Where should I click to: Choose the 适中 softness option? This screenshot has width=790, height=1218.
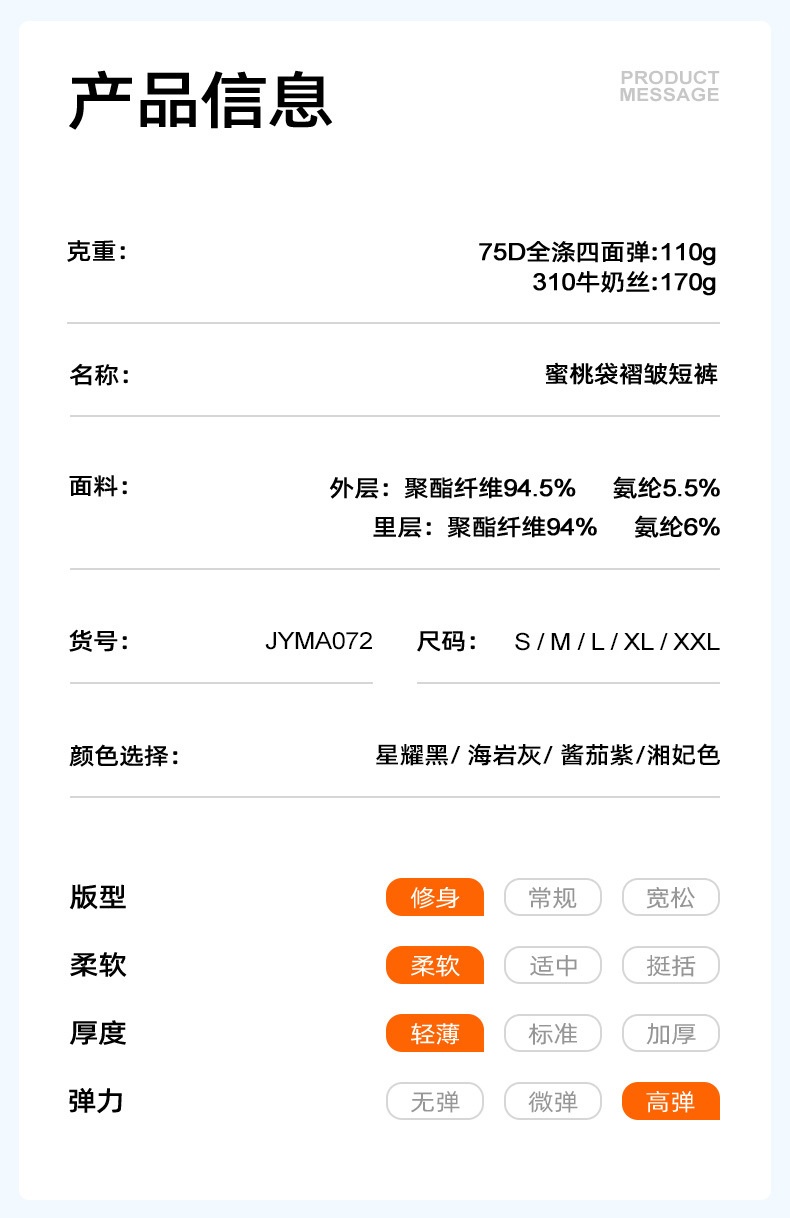(553, 965)
